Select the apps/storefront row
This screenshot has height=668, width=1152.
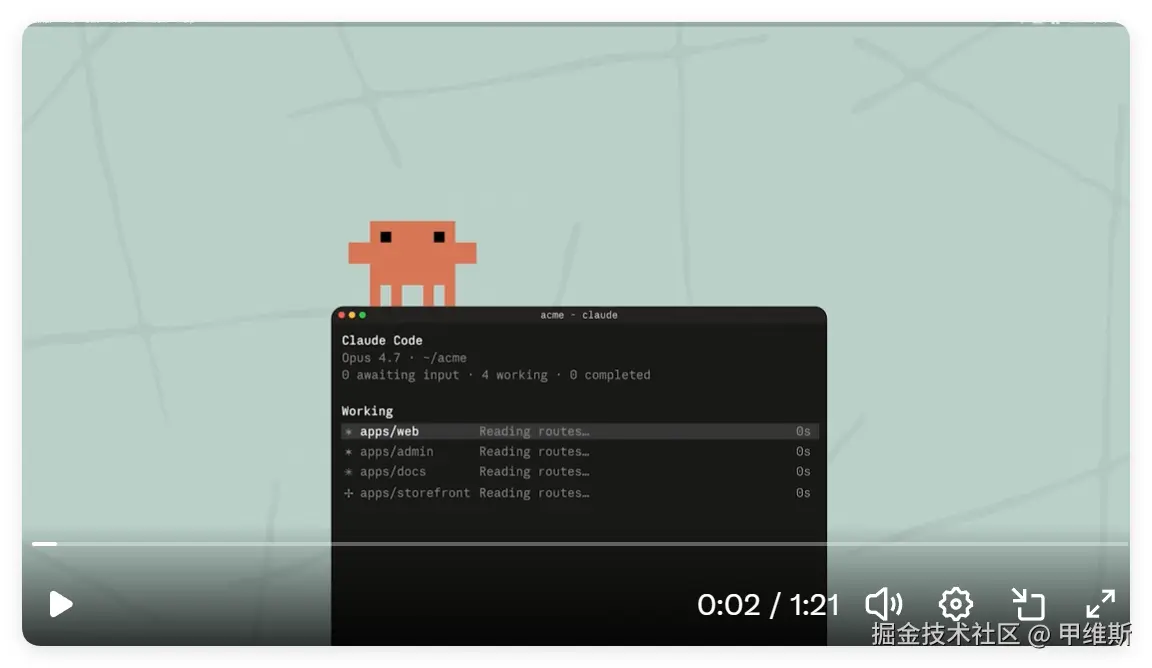point(579,492)
